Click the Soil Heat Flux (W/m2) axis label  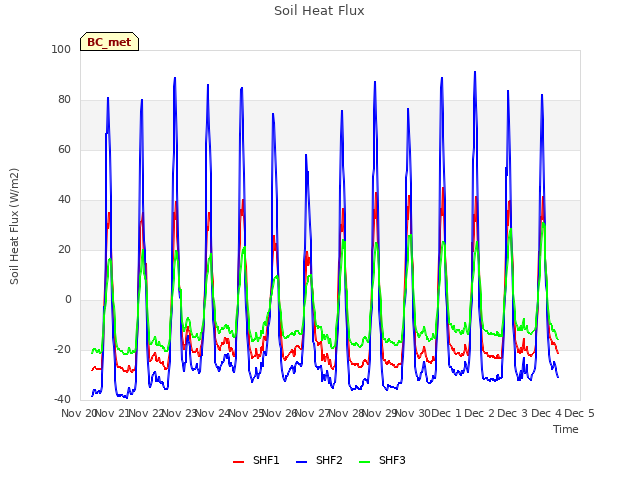pos(14,226)
